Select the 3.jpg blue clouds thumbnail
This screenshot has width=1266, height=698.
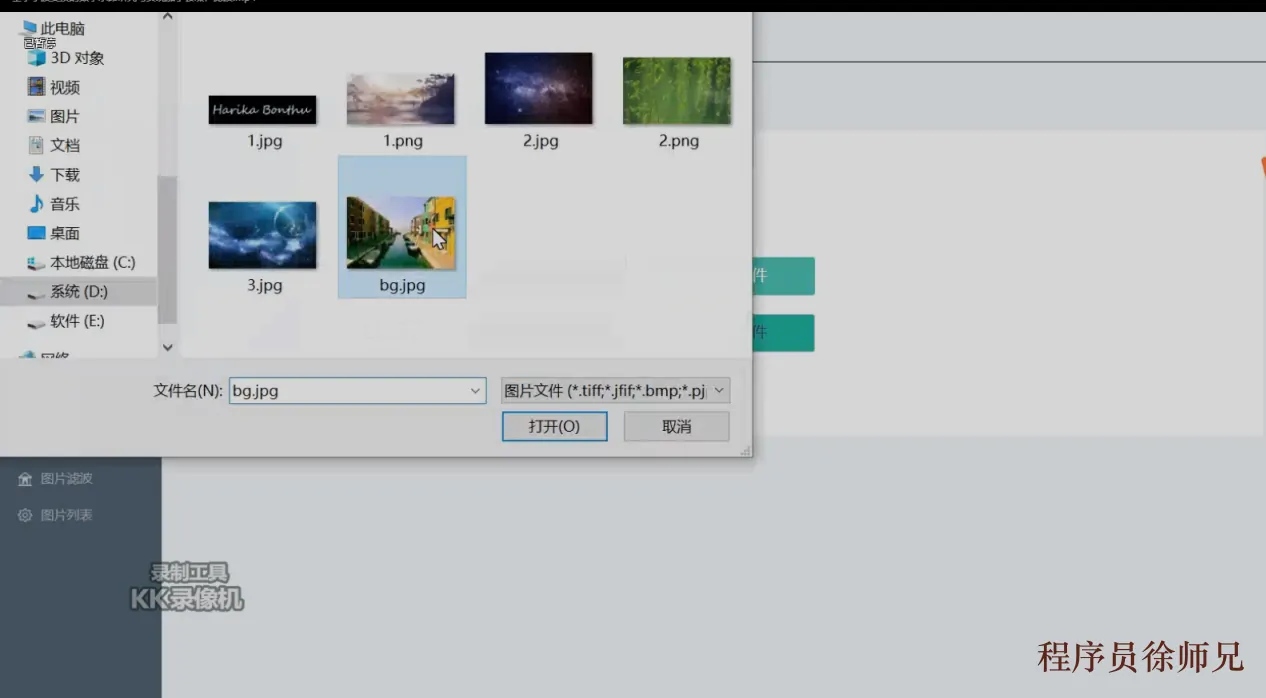pos(263,235)
